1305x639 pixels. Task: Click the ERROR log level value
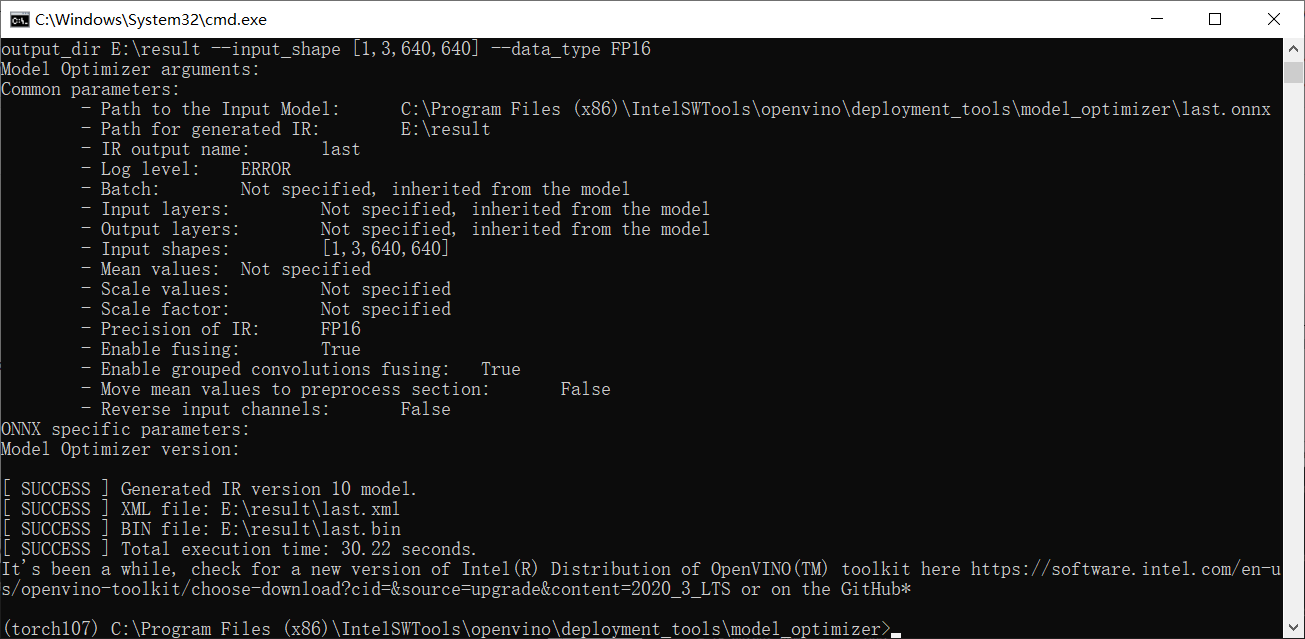coord(266,169)
